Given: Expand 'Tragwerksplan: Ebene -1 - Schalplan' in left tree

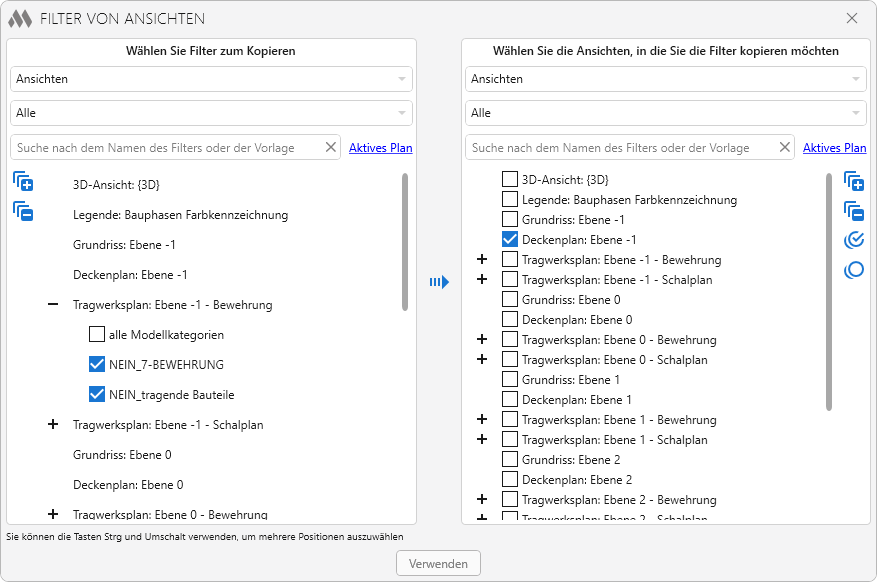Looking at the screenshot, I should (x=53, y=425).
